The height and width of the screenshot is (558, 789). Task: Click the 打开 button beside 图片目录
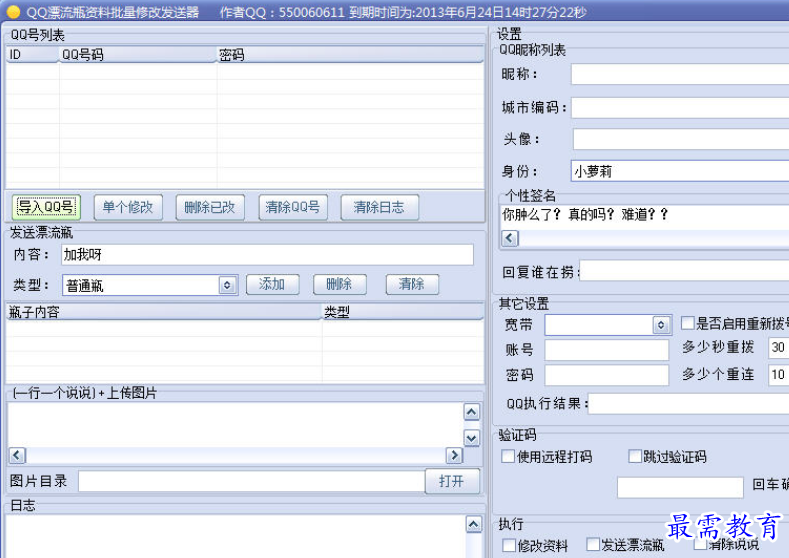(x=451, y=481)
